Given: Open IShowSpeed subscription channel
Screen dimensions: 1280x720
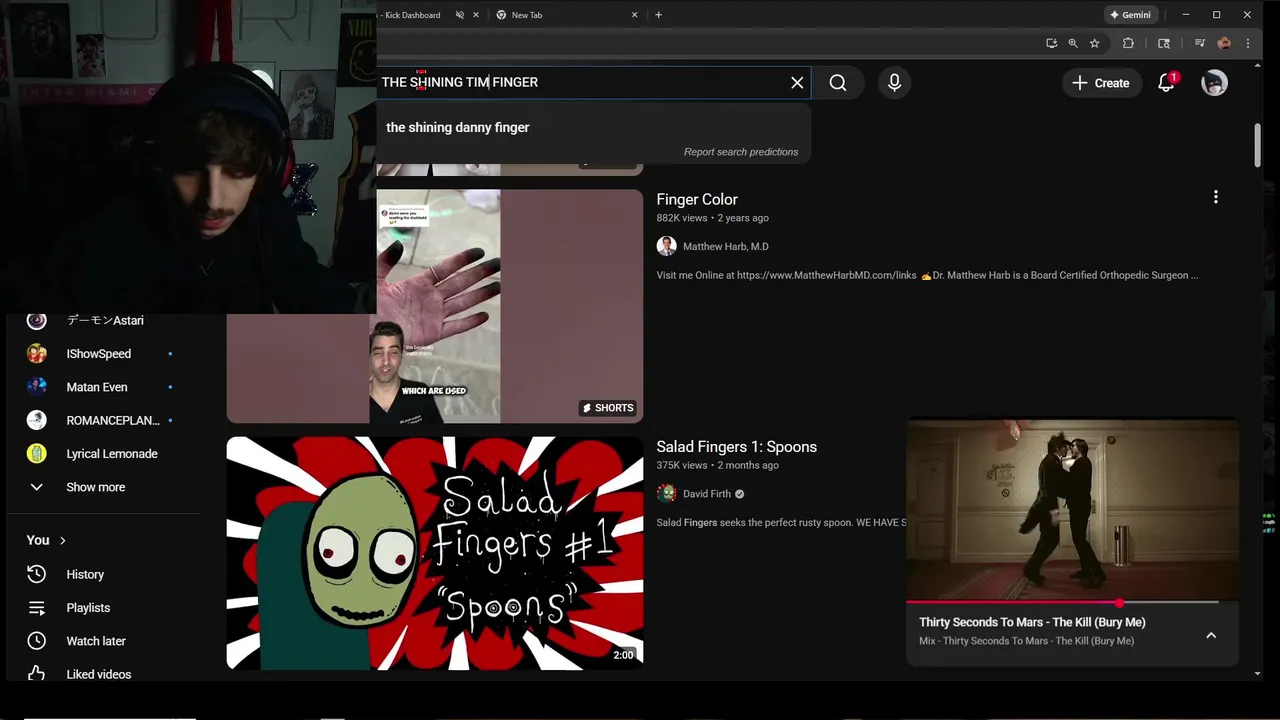Looking at the screenshot, I should click(103, 354).
